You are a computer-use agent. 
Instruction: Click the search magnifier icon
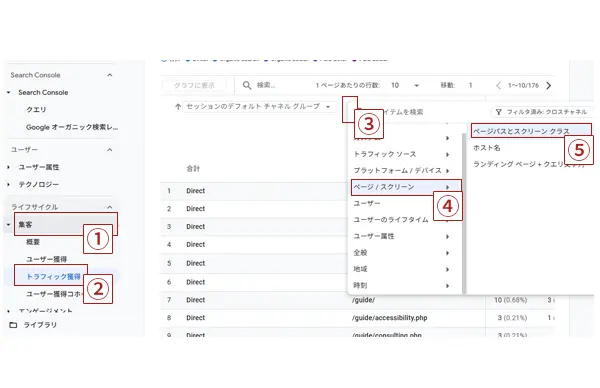[247, 85]
